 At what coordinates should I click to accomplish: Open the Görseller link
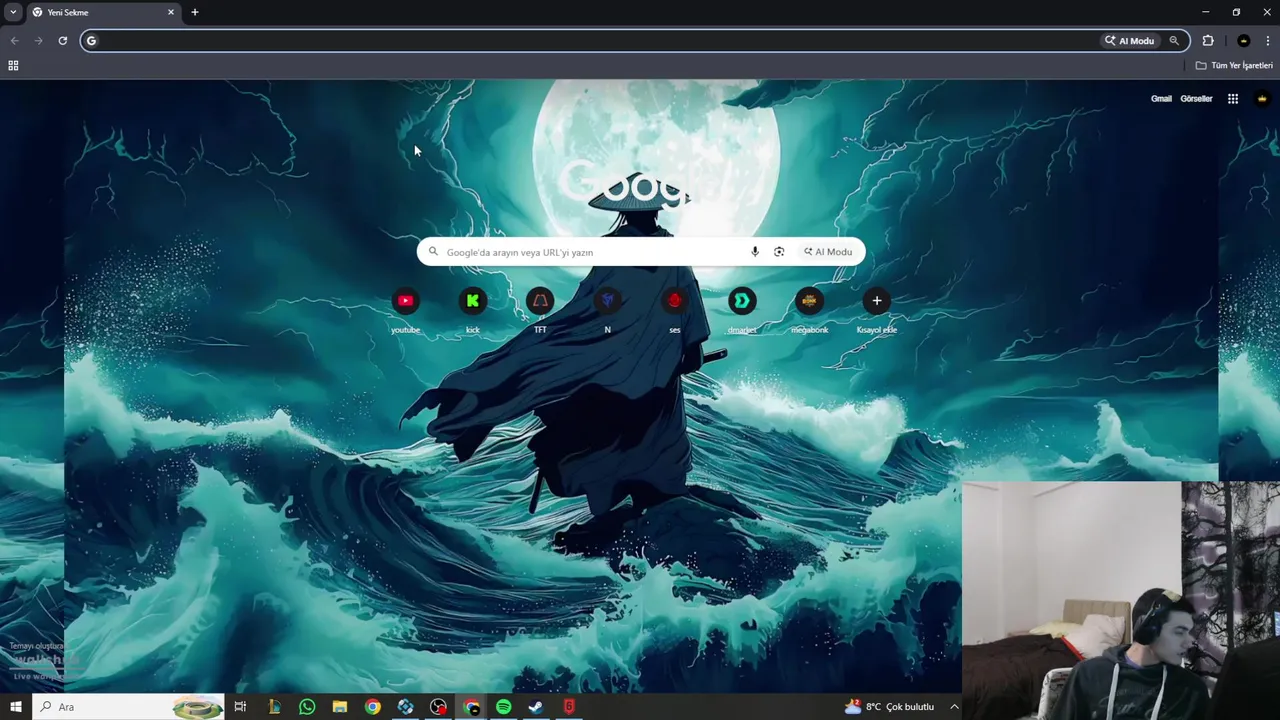pyautogui.click(x=1196, y=99)
